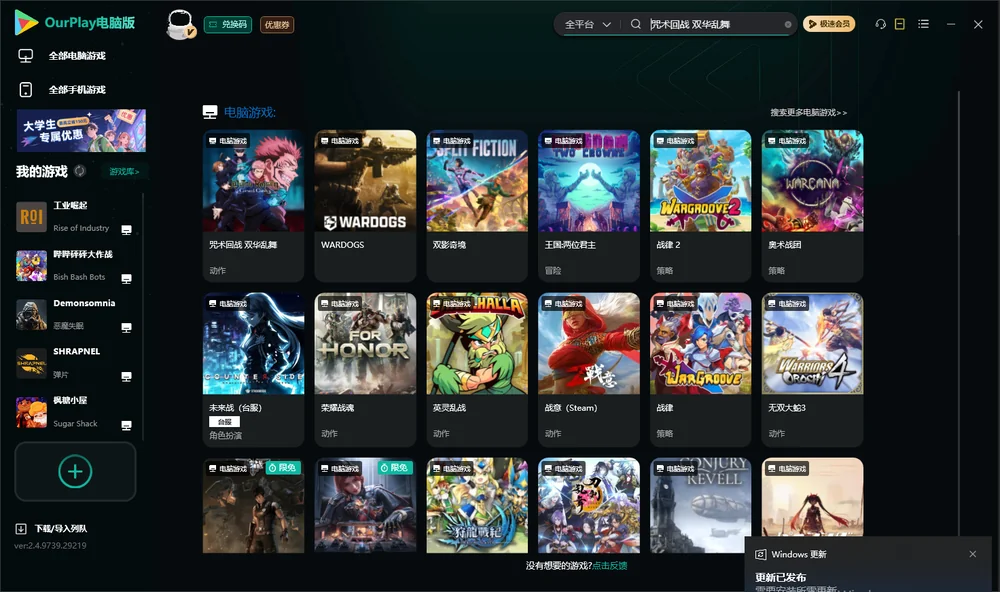Click the search magnifier icon
The width and height of the screenshot is (1000, 592).
coord(635,24)
